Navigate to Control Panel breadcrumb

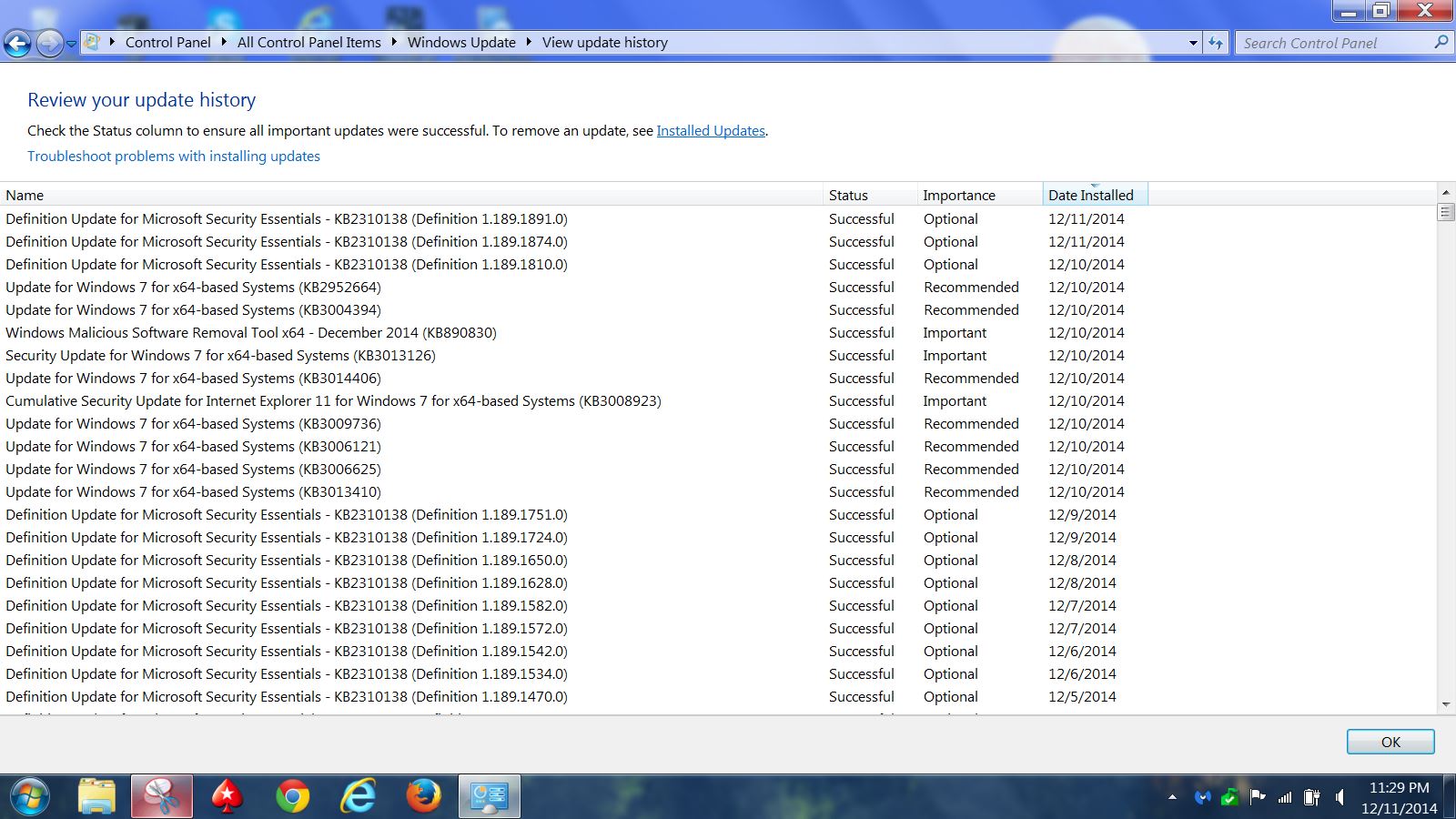click(x=167, y=42)
